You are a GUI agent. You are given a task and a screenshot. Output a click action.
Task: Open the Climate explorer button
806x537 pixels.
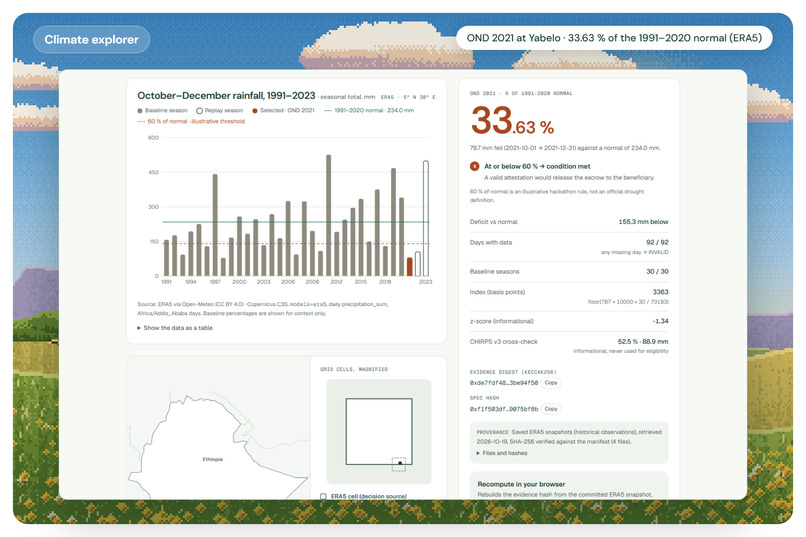[x=91, y=40]
